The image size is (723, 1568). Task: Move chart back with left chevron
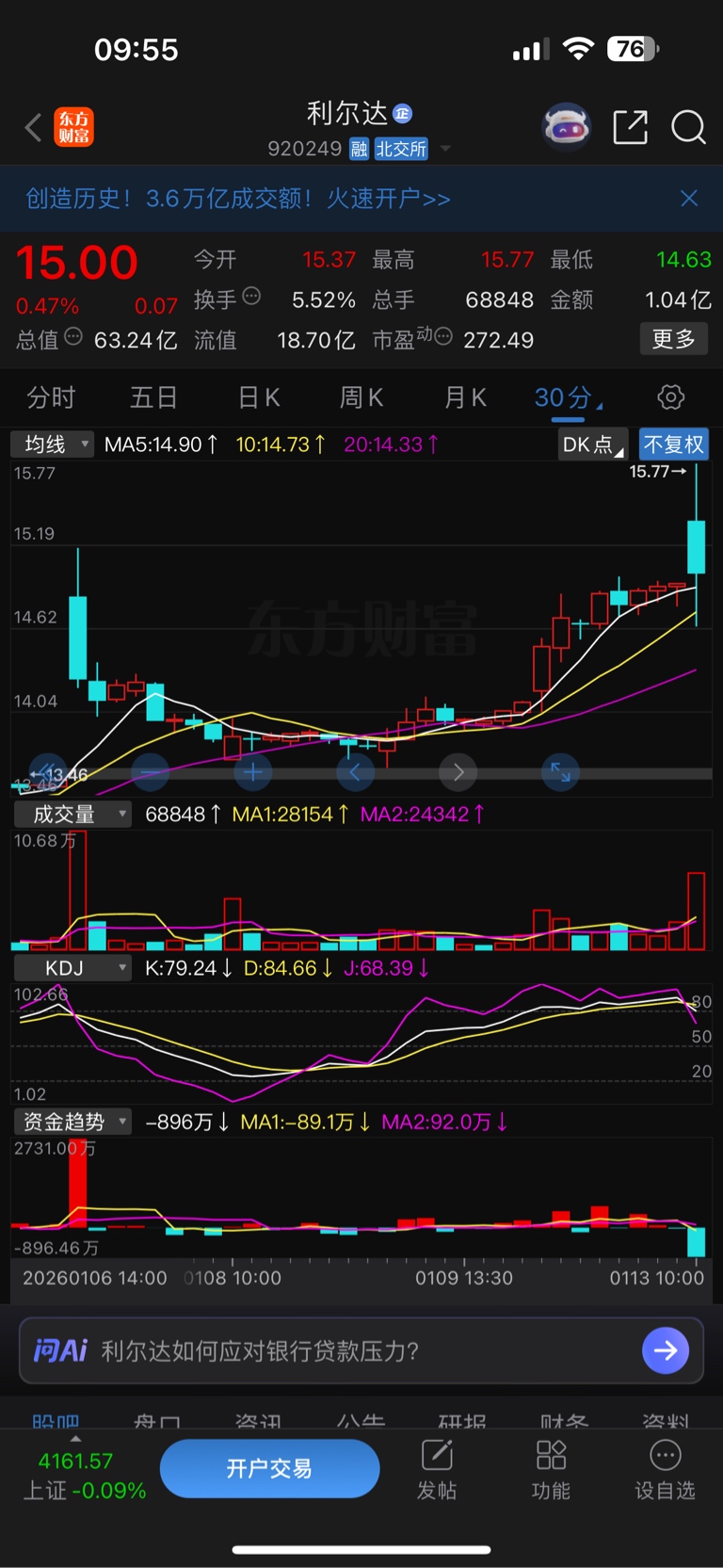(355, 773)
